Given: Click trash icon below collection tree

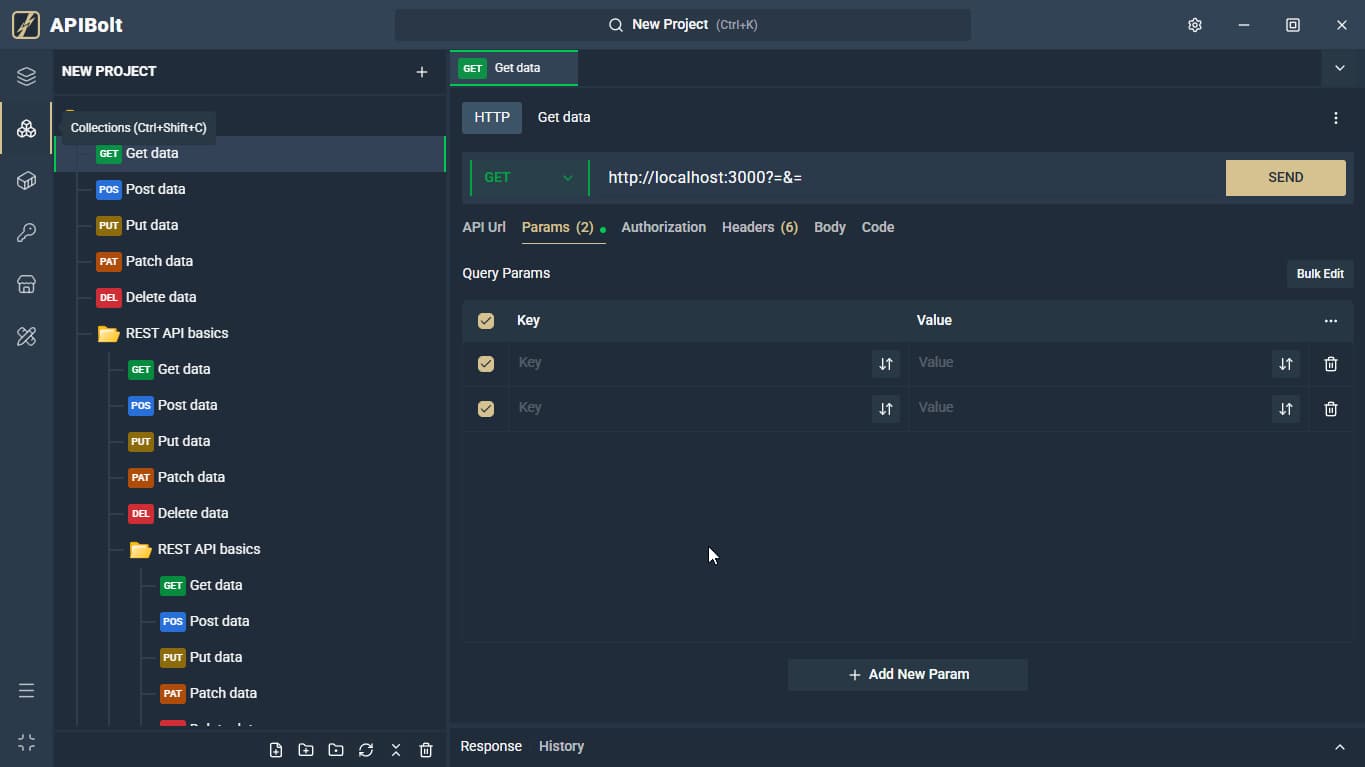Looking at the screenshot, I should pos(426,750).
